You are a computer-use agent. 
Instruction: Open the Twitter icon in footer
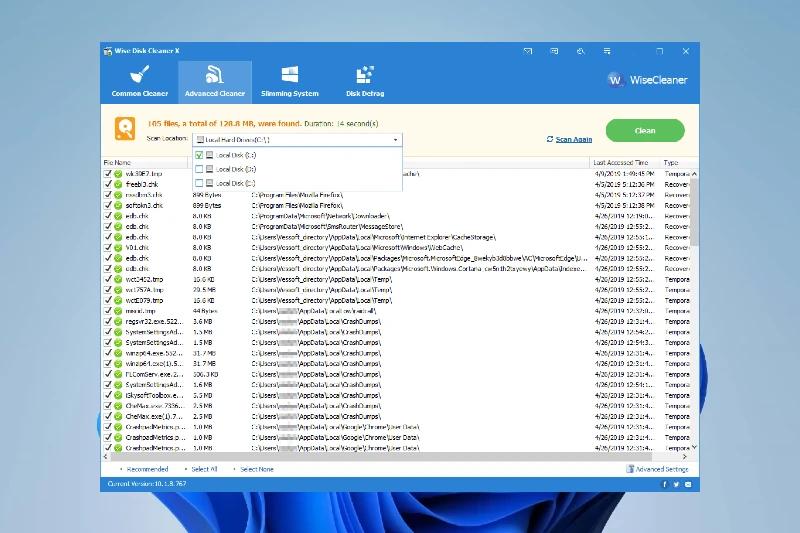(x=676, y=484)
